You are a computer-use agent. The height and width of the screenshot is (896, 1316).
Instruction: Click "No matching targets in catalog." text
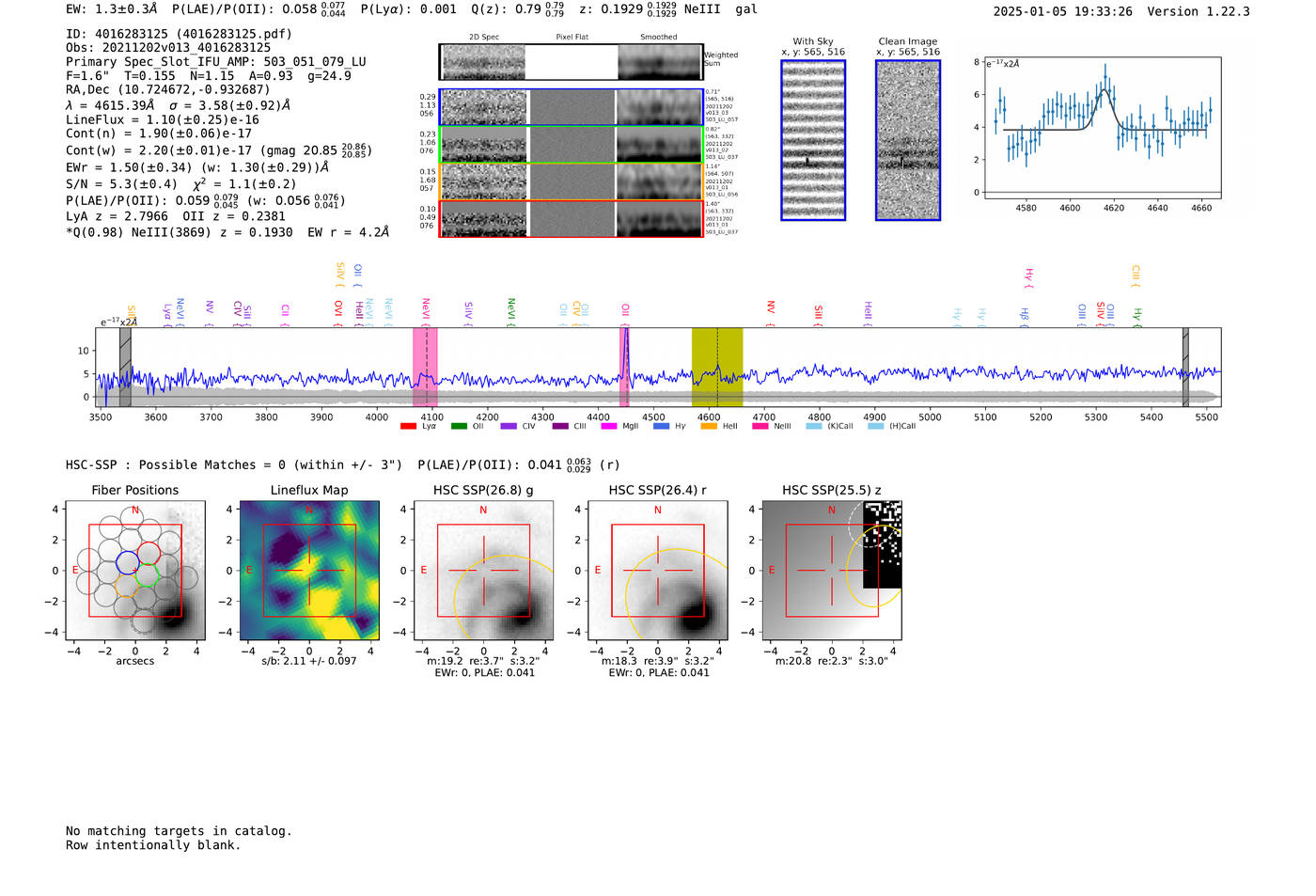[x=179, y=831]
